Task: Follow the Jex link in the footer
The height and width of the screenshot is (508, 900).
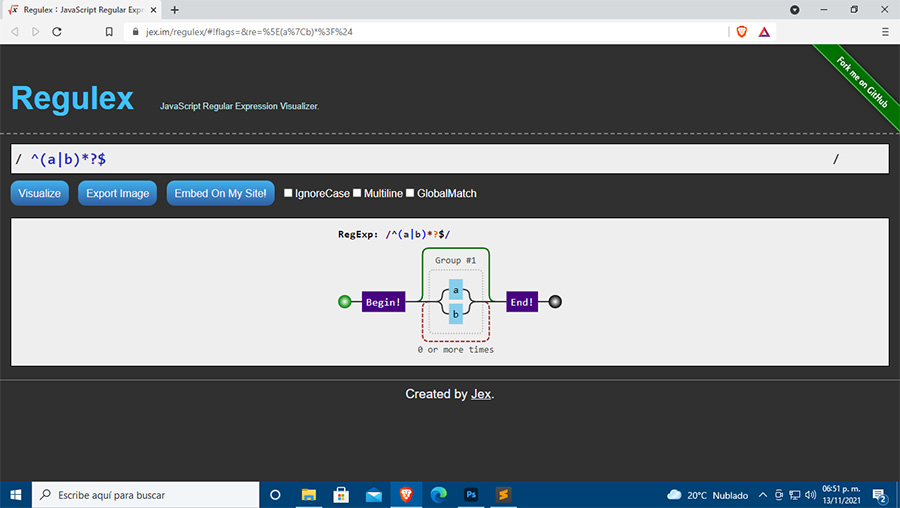Action: click(x=481, y=394)
